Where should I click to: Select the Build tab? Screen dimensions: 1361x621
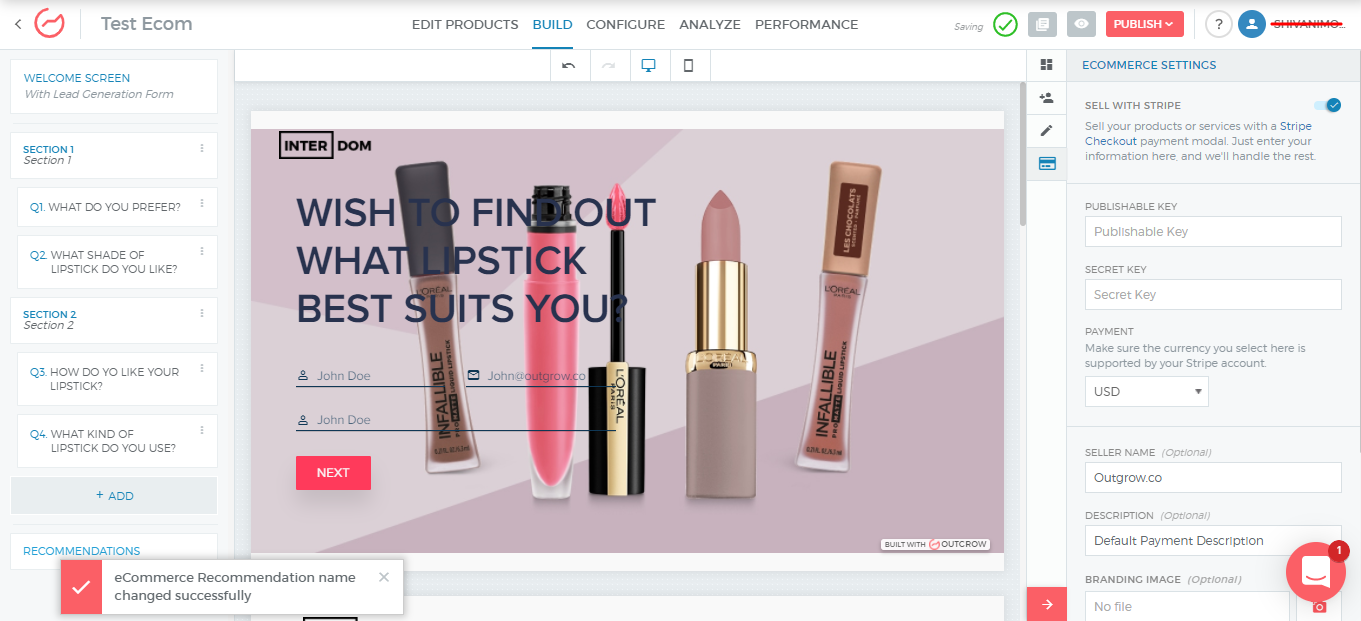[x=552, y=24]
